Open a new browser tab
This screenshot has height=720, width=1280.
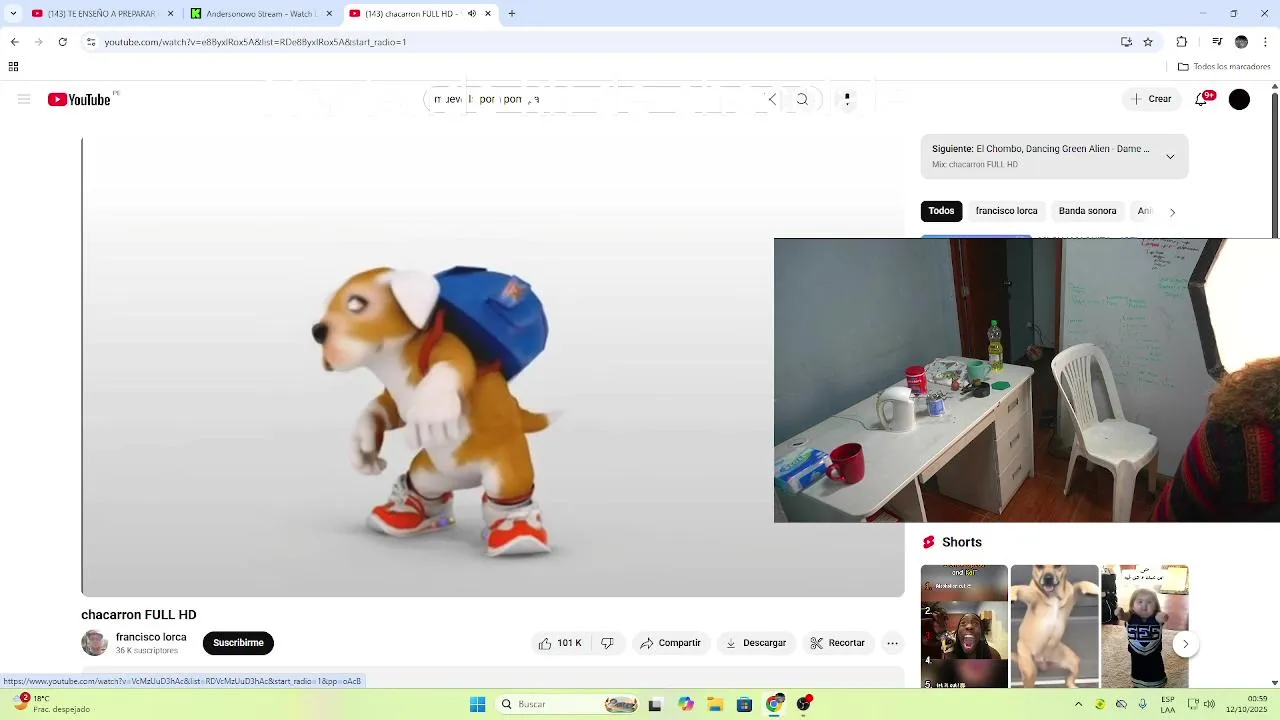(512, 14)
